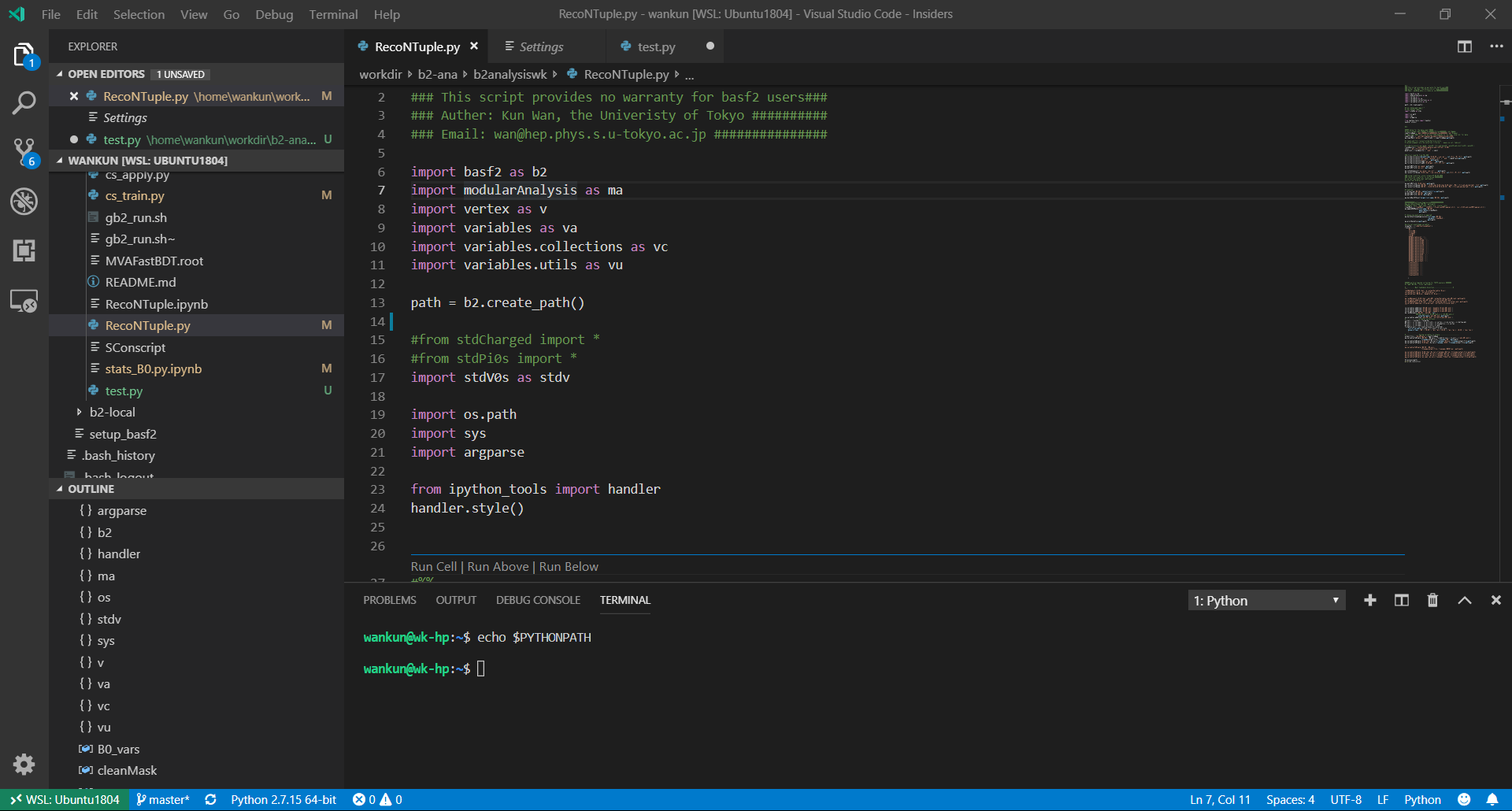This screenshot has width=1512, height=811.
Task: Open the Settings gear menu
Action: coord(24,765)
